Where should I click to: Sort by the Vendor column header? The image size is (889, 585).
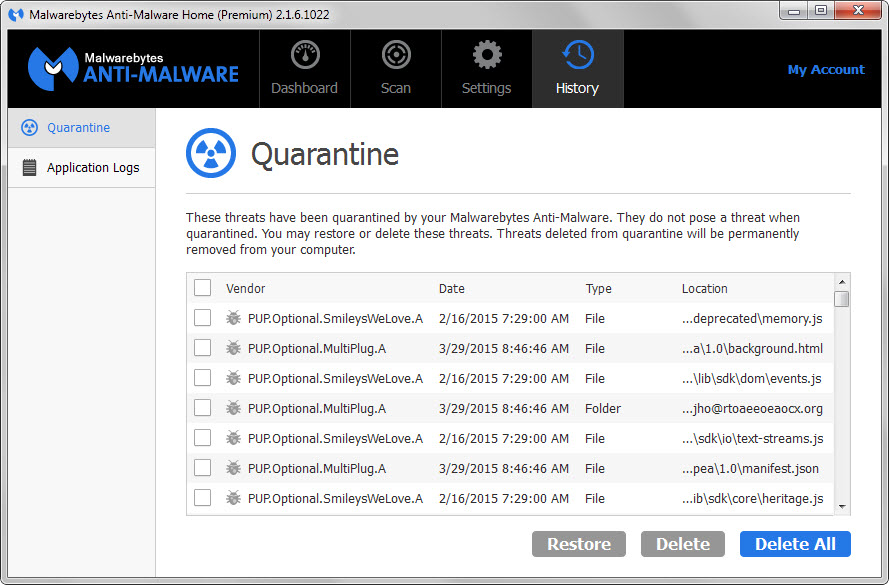point(245,289)
